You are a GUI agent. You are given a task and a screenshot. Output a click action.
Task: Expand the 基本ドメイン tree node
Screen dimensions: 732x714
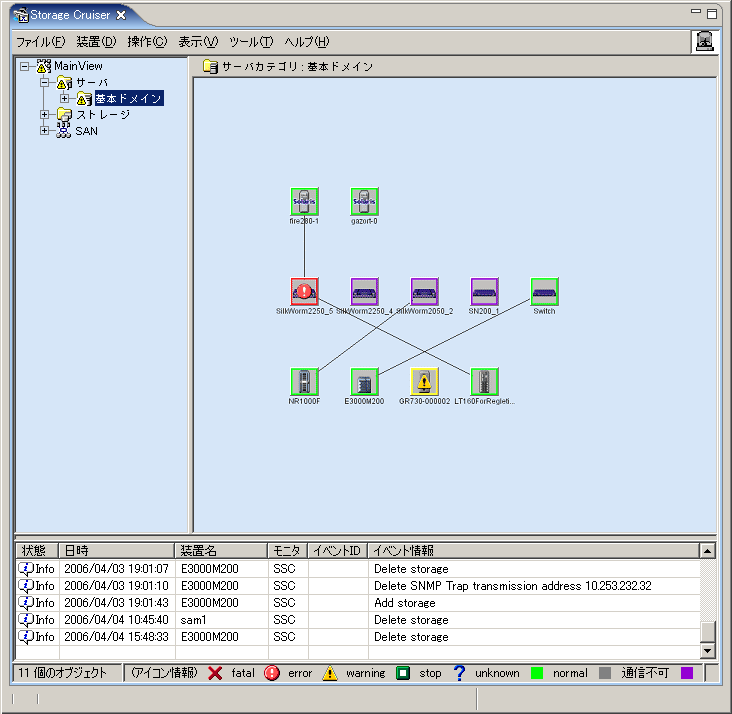tap(65, 98)
